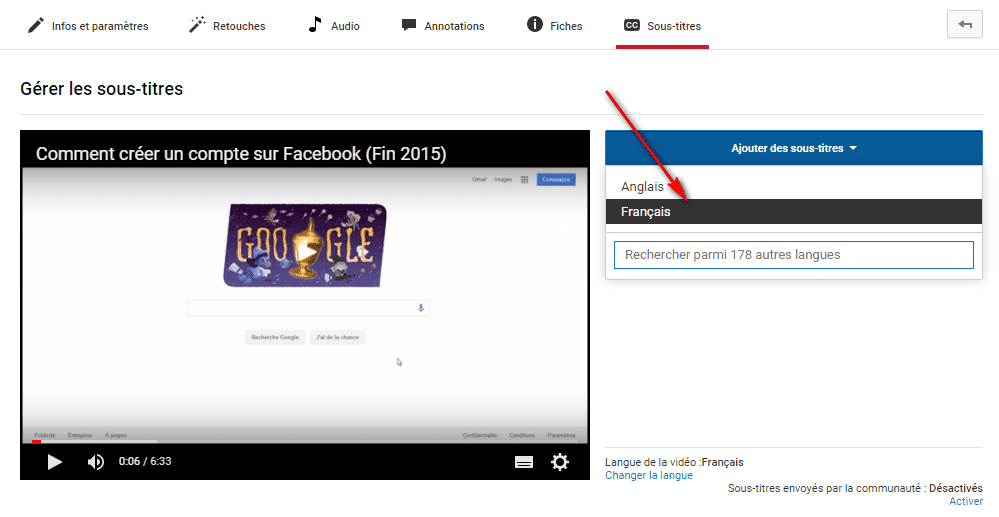Click the pencil icon for Infos et paramètres
This screenshot has height=517, width=999.
pyautogui.click(x=36, y=25)
